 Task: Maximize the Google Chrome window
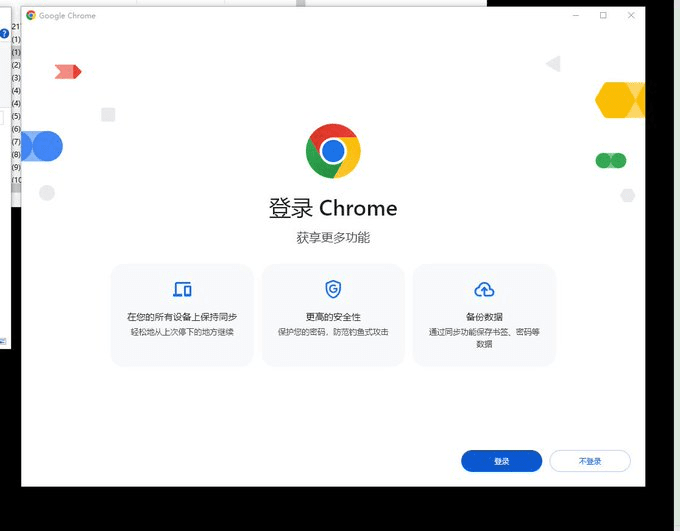coord(603,15)
